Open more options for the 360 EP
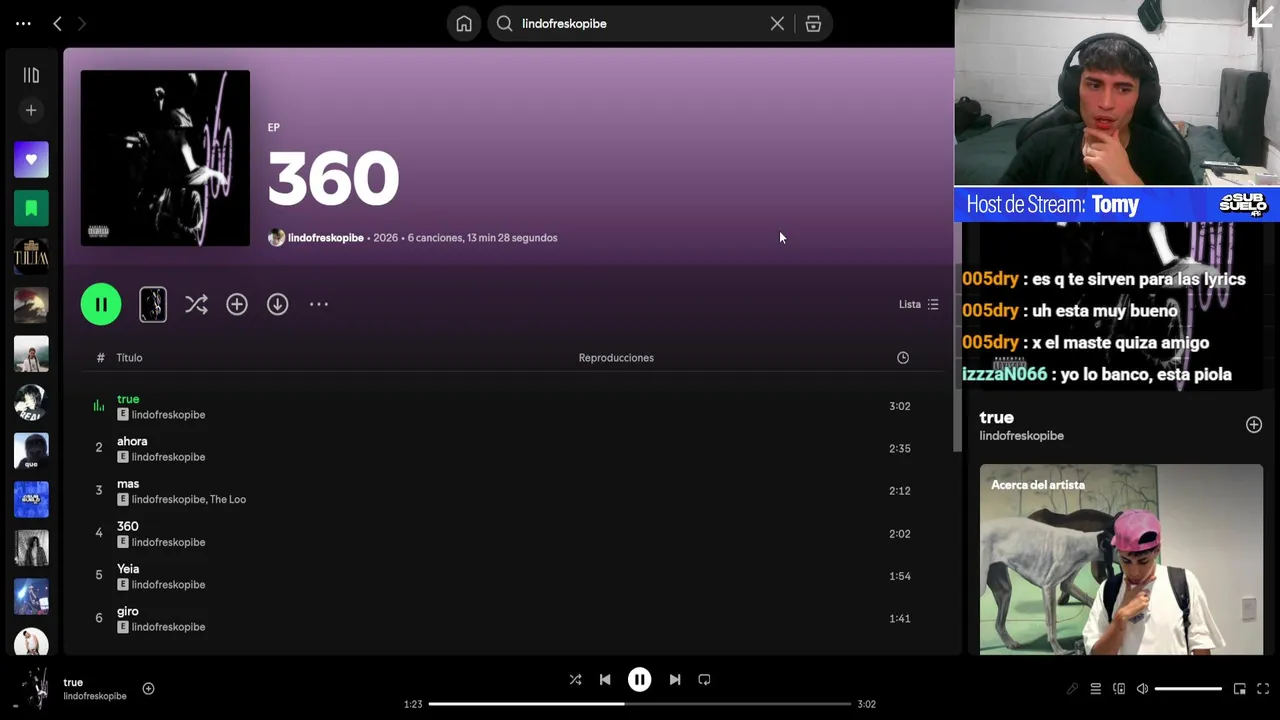 click(319, 304)
